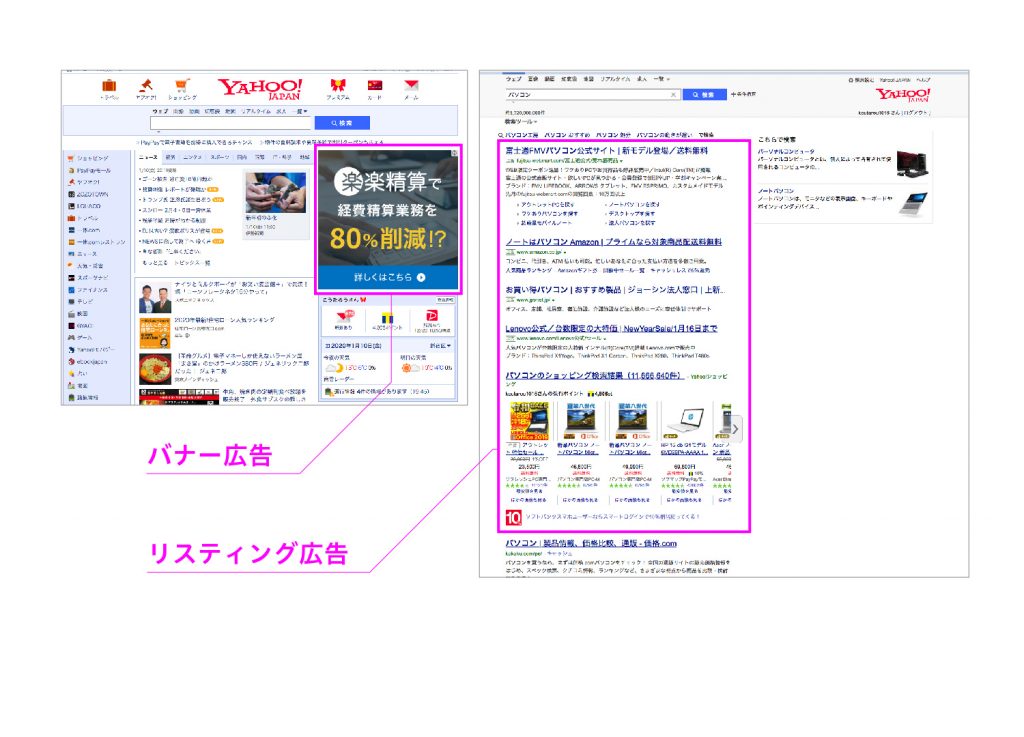Image resolution: width=1024 pixels, height=737 pixels.
Task: Open the T-point icon in the personal box
Action: coord(387,319)
